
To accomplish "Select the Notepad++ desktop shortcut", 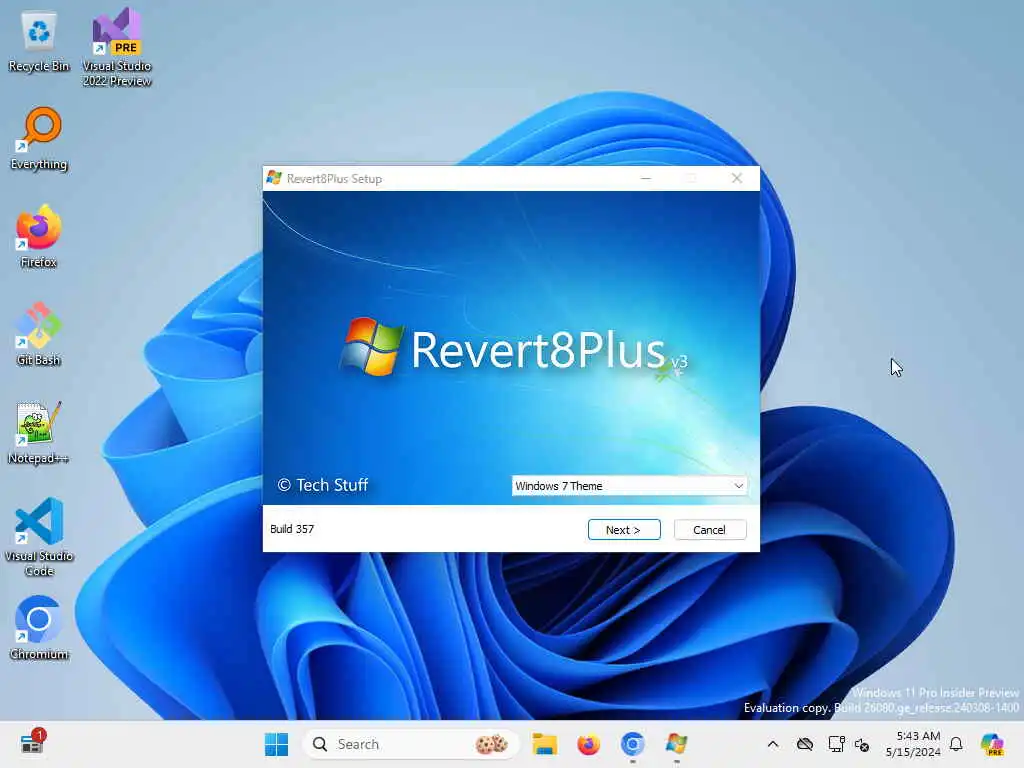I will pos(39,432).
